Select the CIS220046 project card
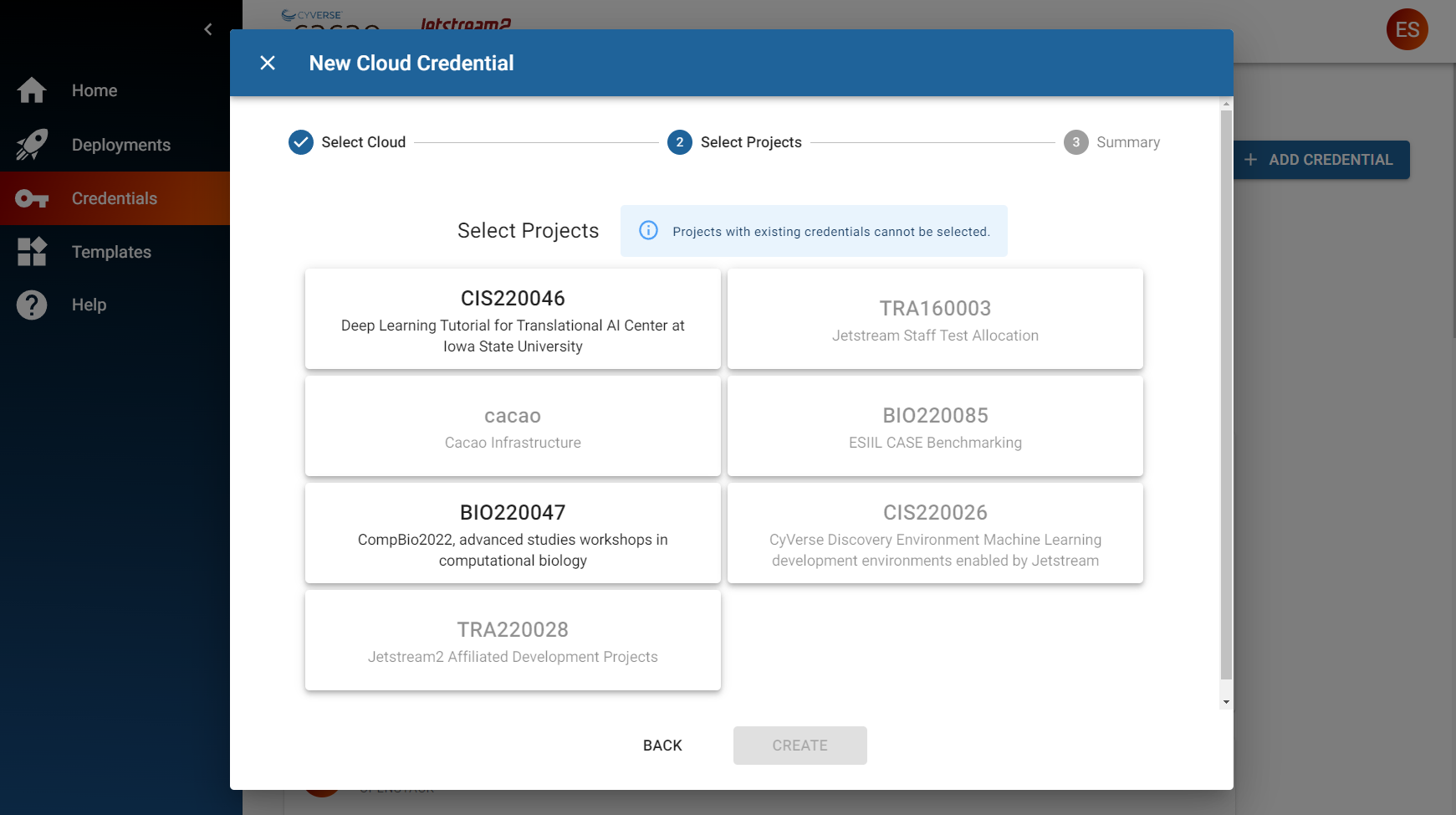The width and height of the screenshot is (1456, 815). click(x=512, y=319)
